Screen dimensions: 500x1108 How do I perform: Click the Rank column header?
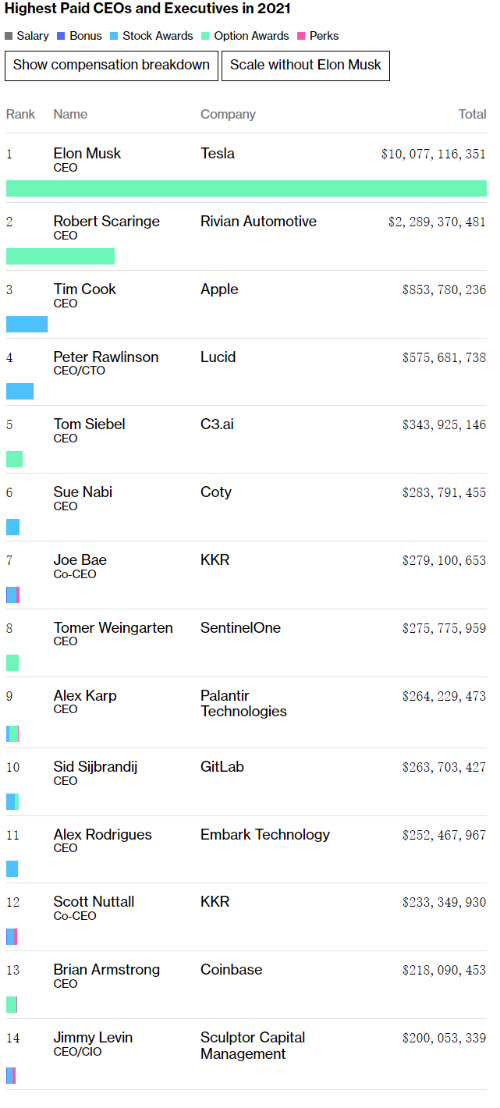coord(20,114)
